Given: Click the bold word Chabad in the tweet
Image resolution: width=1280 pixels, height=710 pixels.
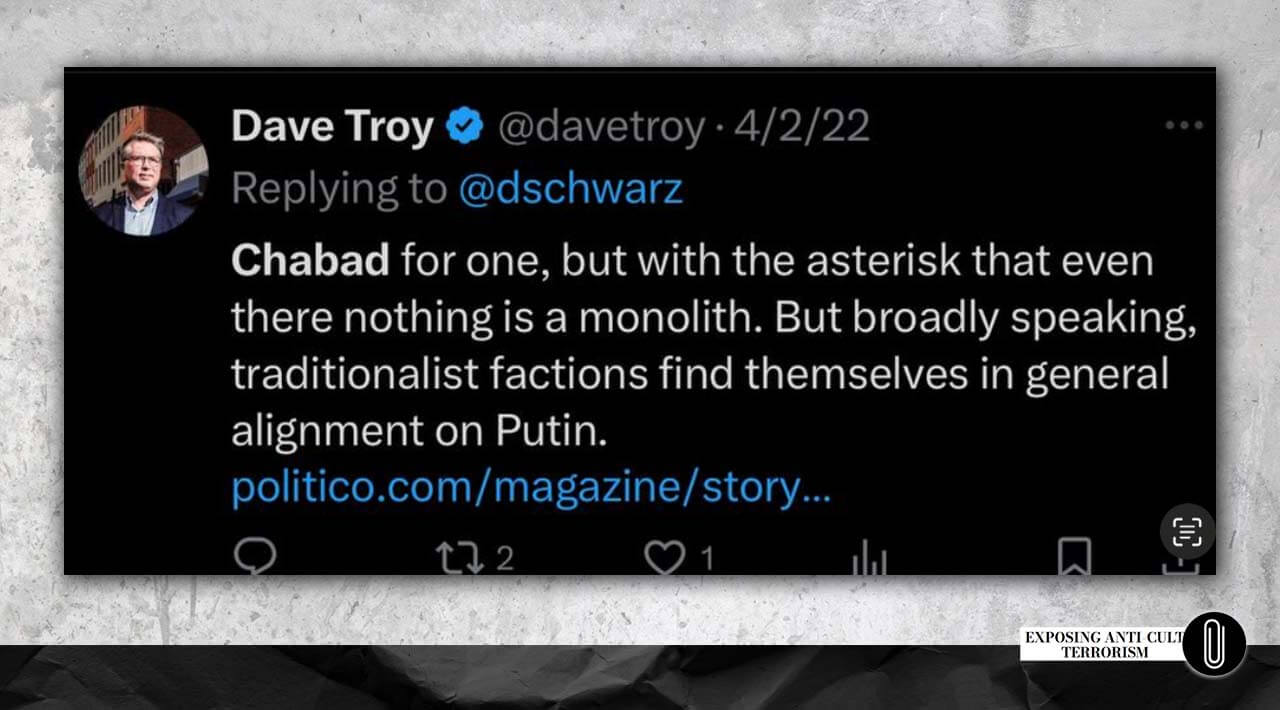Looking at the screenshot, I should pos(310,261).
